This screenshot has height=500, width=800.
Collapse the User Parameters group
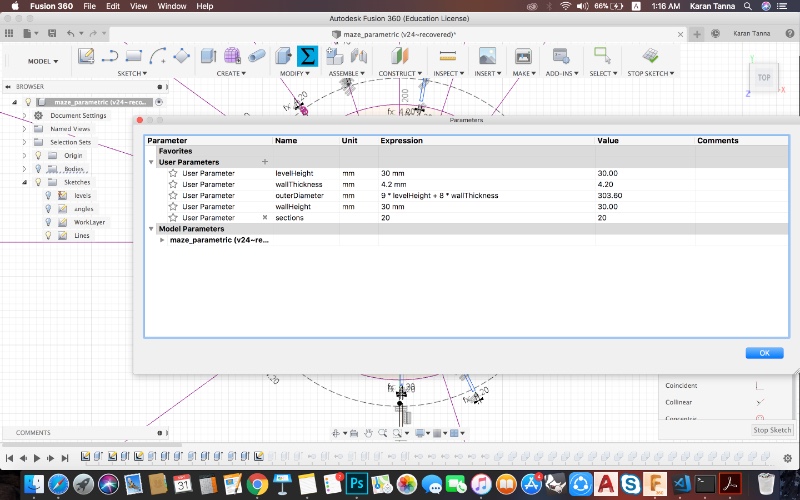tap(151, 162)
